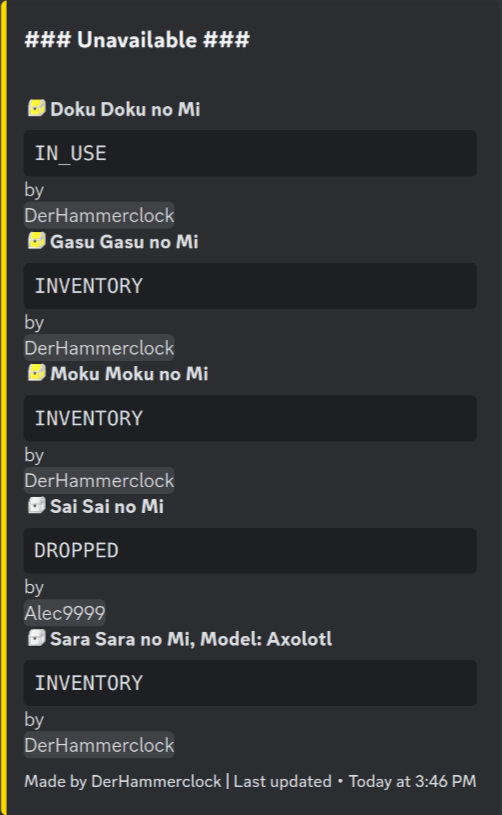The width and height of the screenshot is (502, 815).
Task: Select the Doku Doku no Mi heading
Action: point(125,109)
